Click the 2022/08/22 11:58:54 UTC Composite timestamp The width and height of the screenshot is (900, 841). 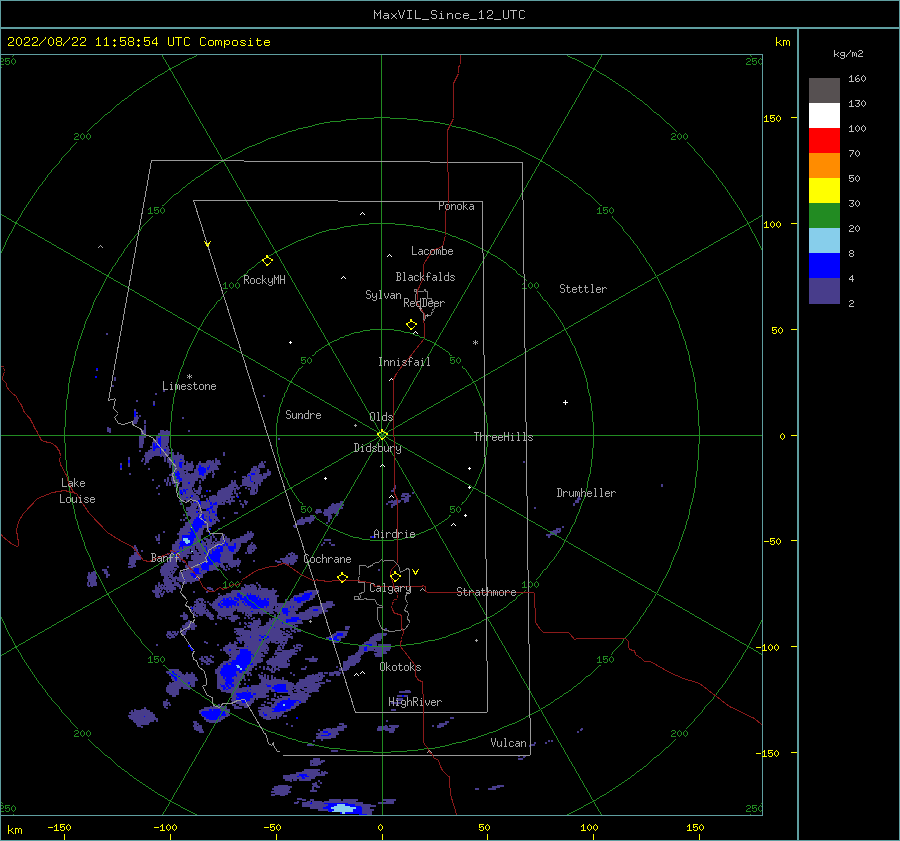pos(138,42)
